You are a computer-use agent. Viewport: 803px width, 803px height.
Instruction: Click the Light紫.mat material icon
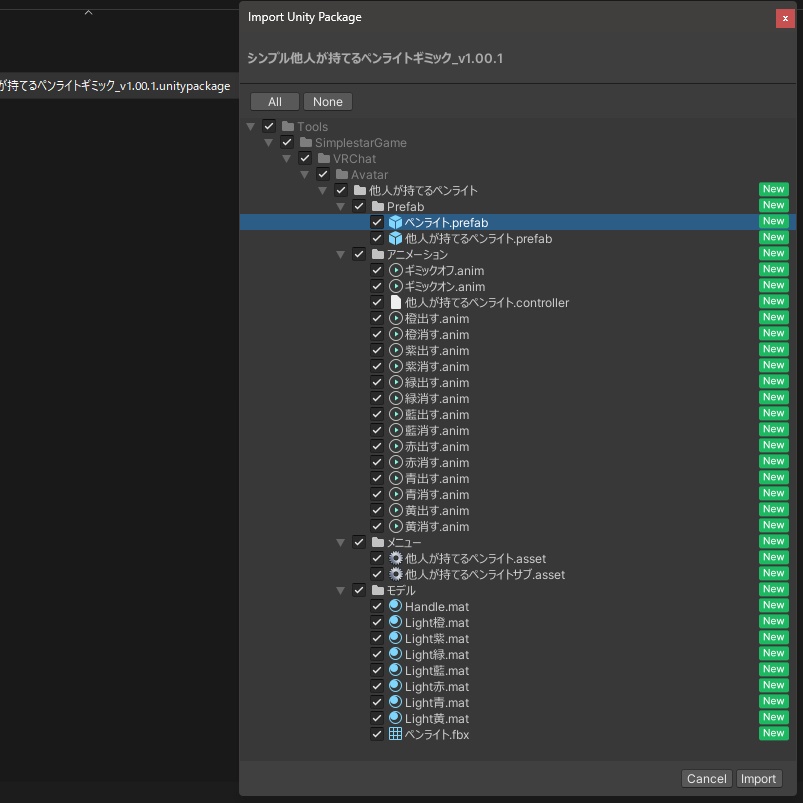(x=395, y=638)
